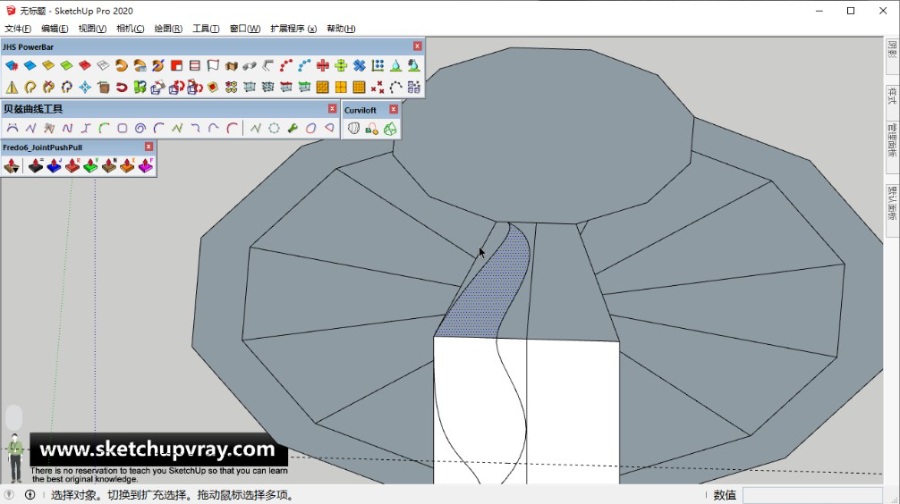Select the brown Normal Push Pull icon

[x=109, y=166]
